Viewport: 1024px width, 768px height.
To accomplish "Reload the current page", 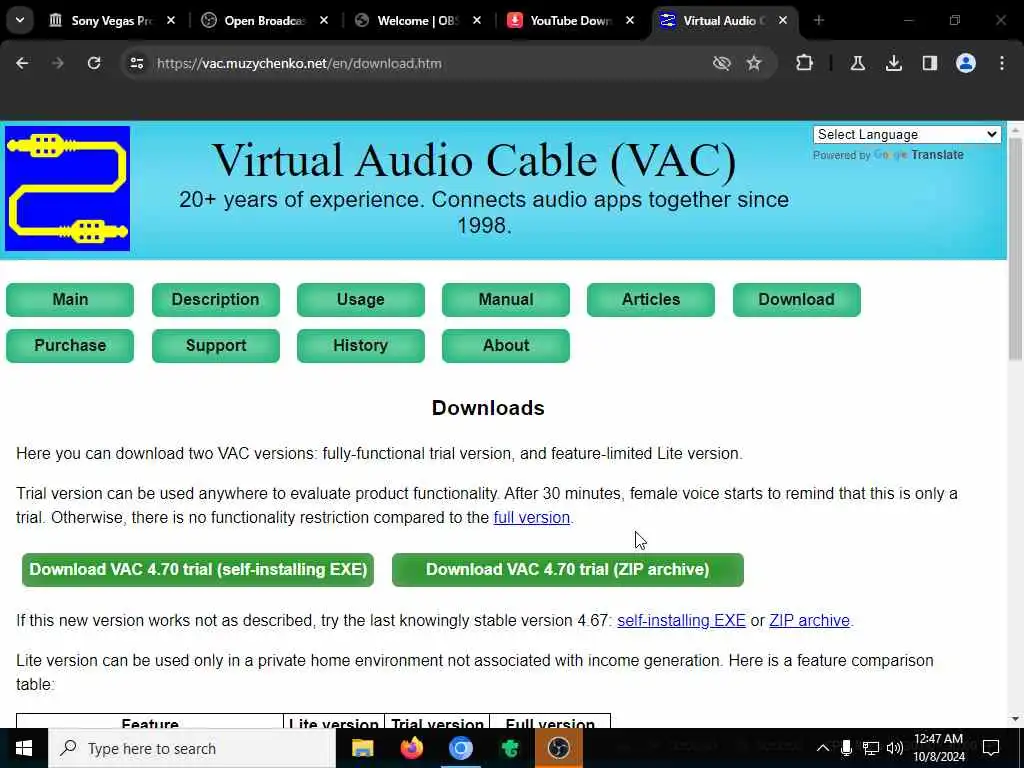I will tap(94, 63).
